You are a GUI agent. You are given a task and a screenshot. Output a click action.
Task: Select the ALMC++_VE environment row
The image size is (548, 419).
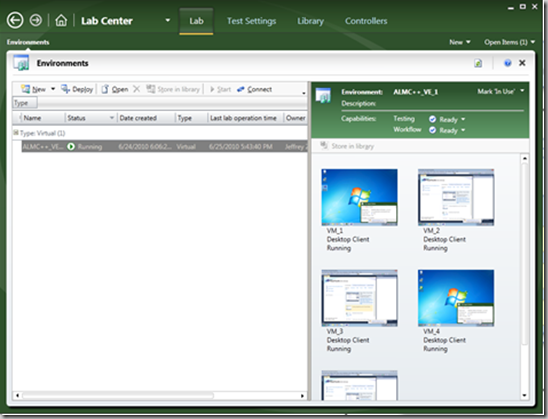[164, 146]
